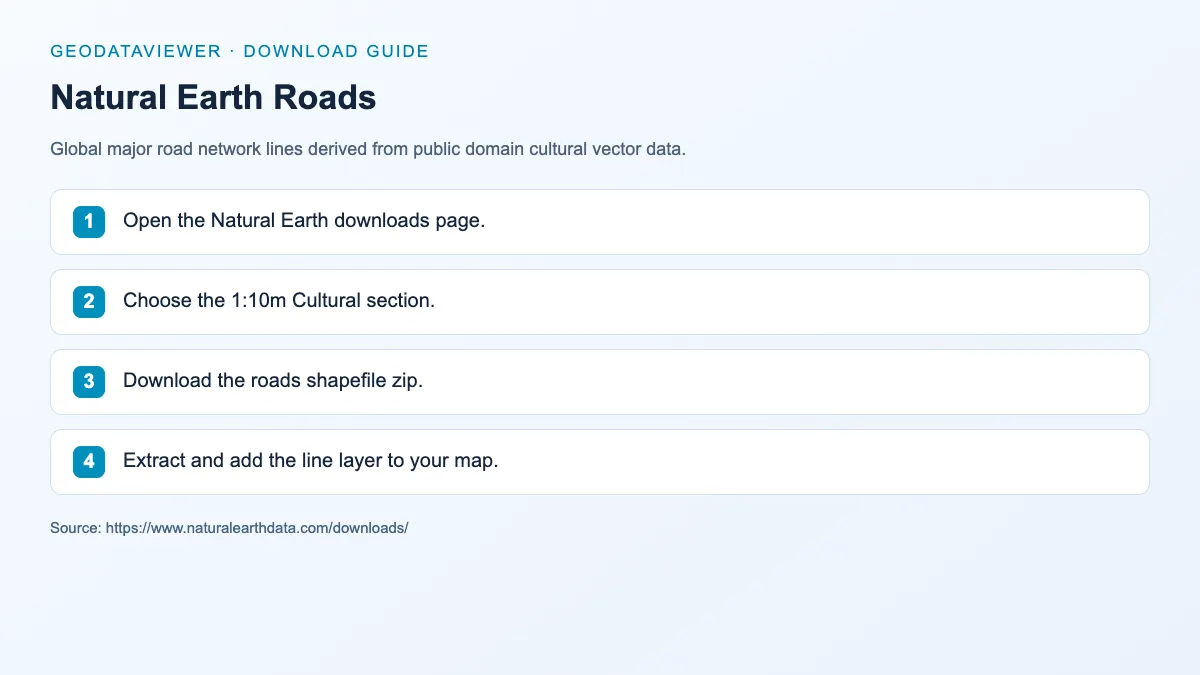This screenshot has width=1200, height=675.
Task: Click the 'GEODATAVIEWER · DOWNLOAD GUIDE' label
Action: [239, 51]
